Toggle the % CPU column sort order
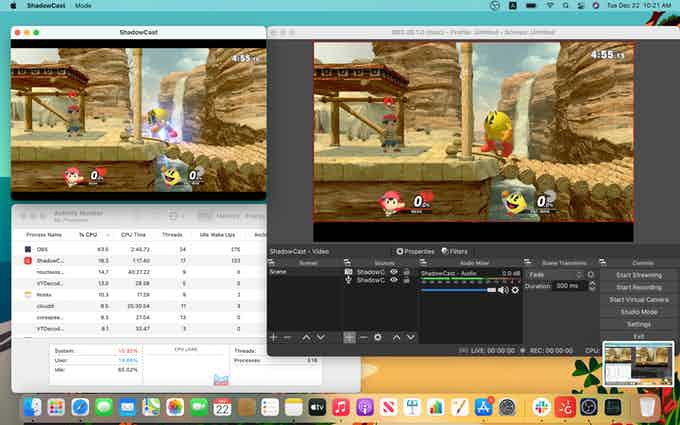This screenshot has height=425, width=680. 88,235
